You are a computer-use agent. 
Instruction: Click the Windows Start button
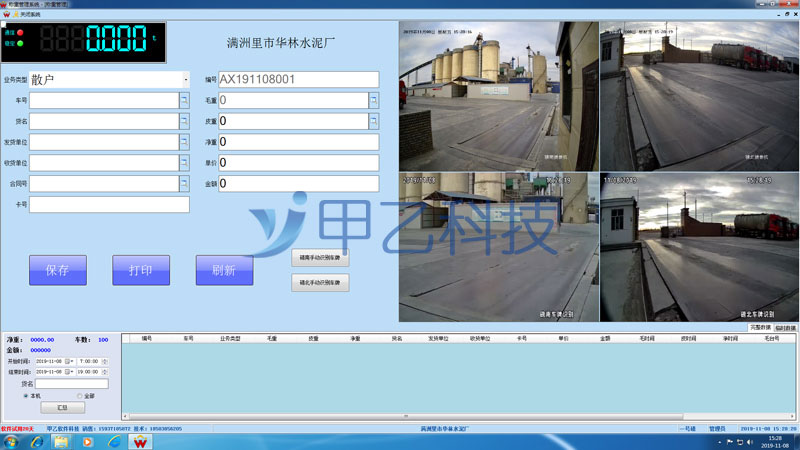[x=11, y=441]
